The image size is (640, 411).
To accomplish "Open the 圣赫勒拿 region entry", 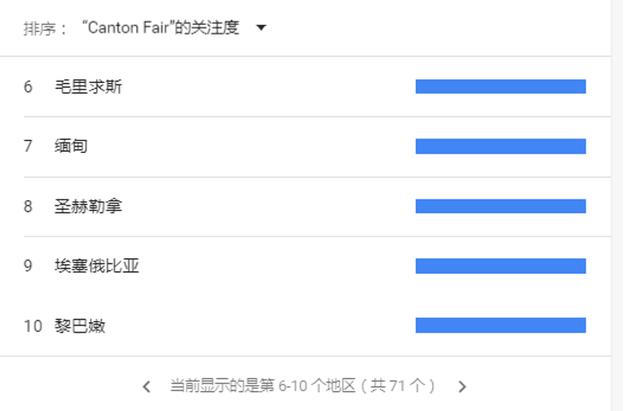I will pos(89,206).
